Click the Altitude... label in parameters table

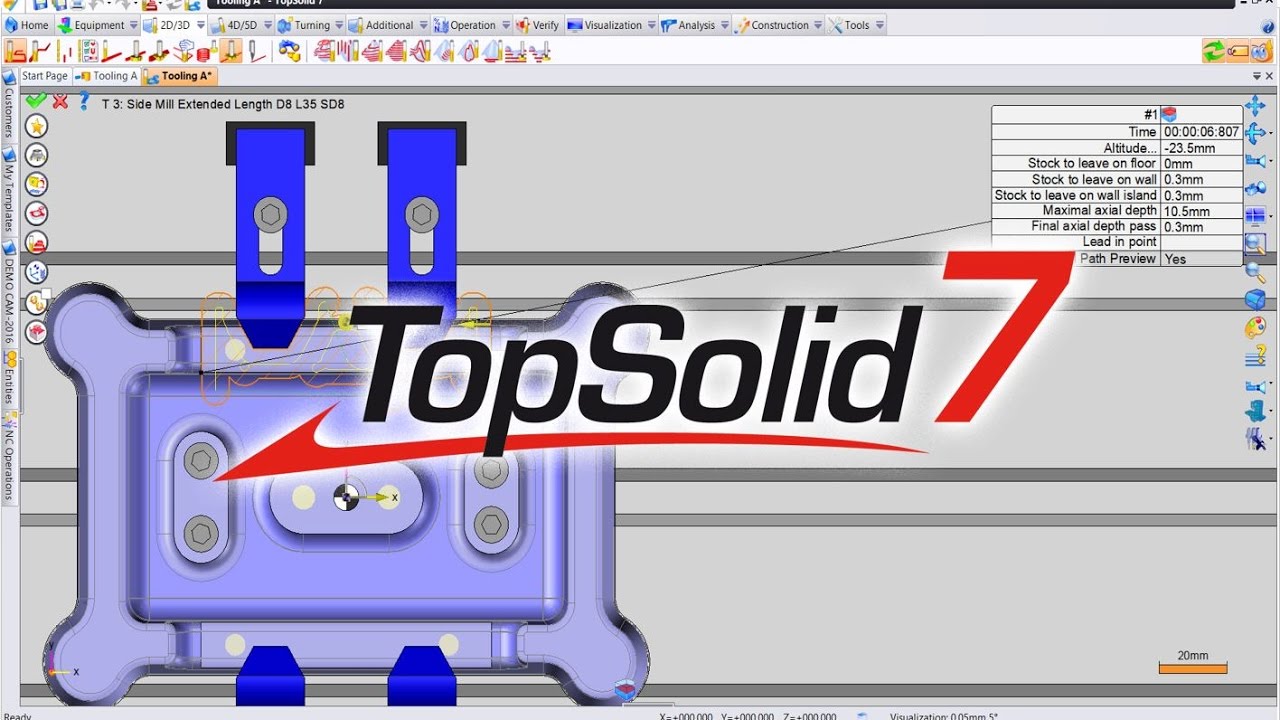click(x=1130, y=148)
